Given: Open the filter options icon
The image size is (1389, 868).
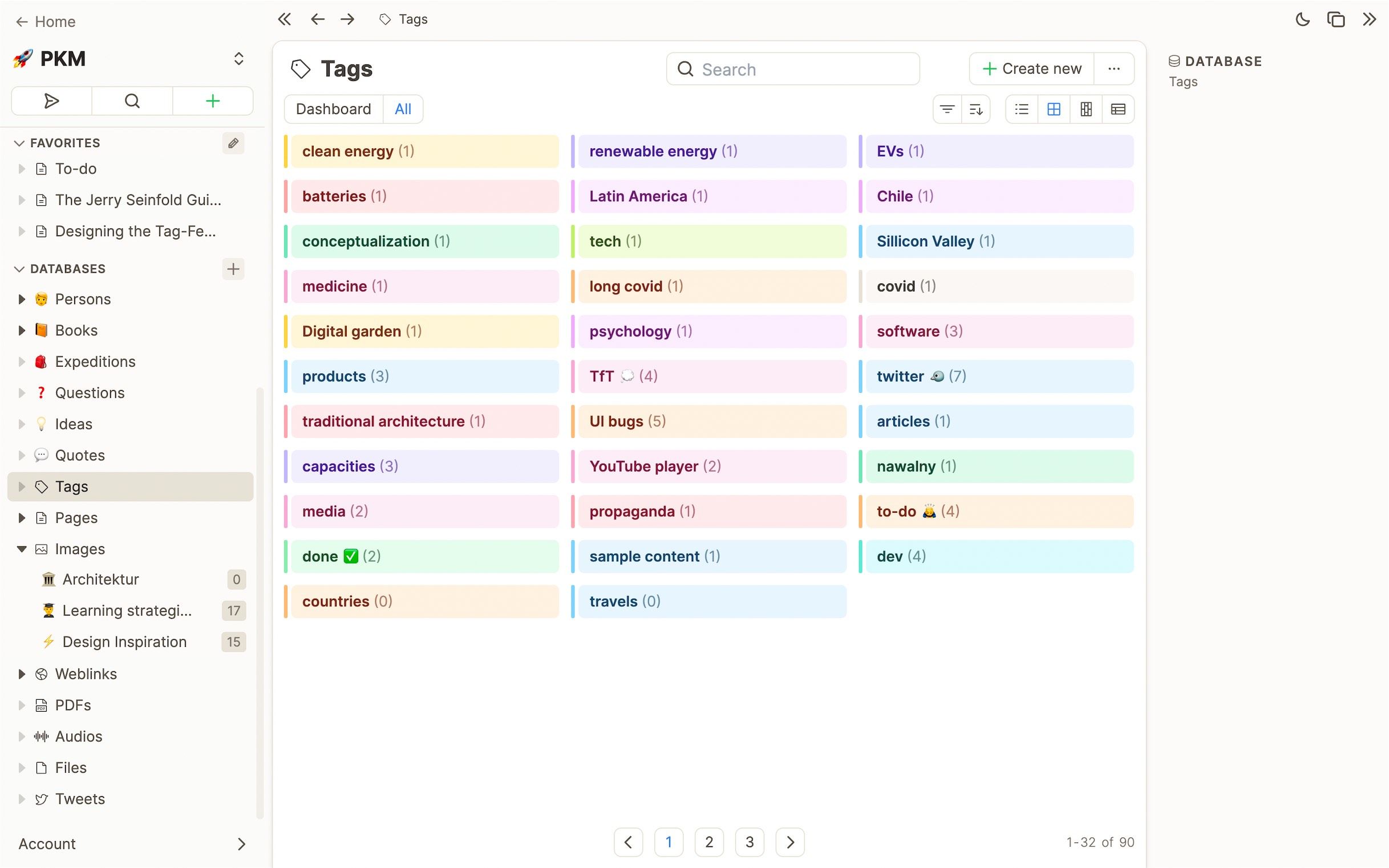Looking at the screenshot, I should tap(947, 109).
